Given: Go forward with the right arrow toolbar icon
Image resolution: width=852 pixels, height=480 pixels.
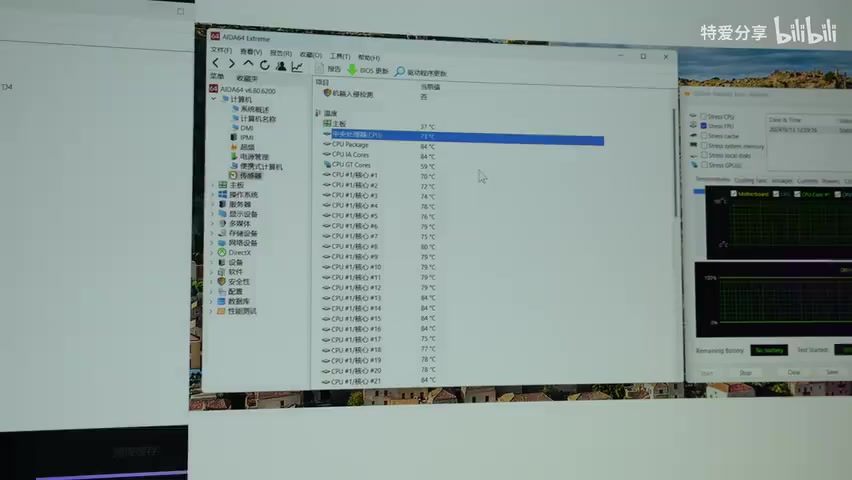Looking at the screenshot, I should 231,64.
